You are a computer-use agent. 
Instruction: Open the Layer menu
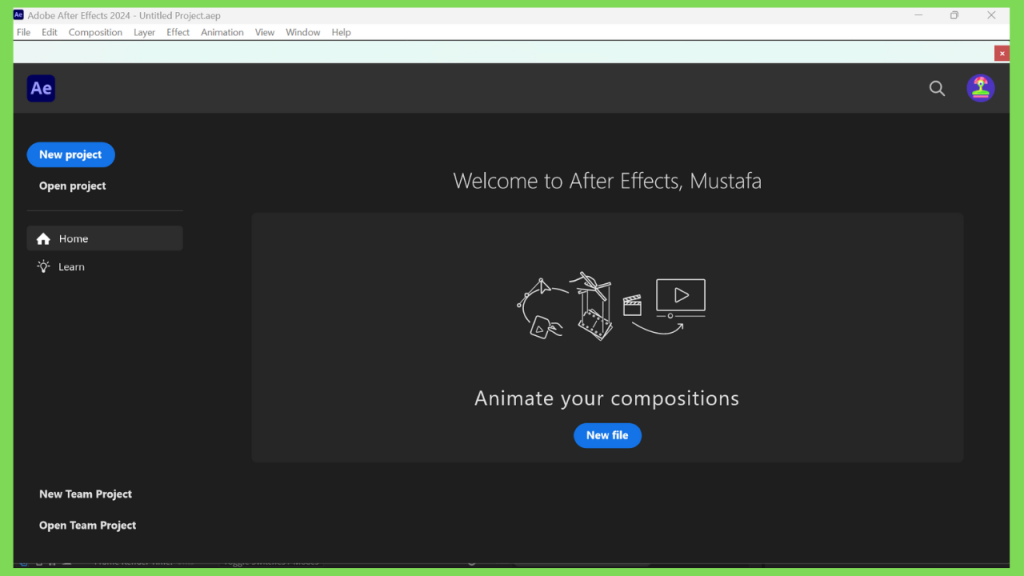tap(144, 32)
